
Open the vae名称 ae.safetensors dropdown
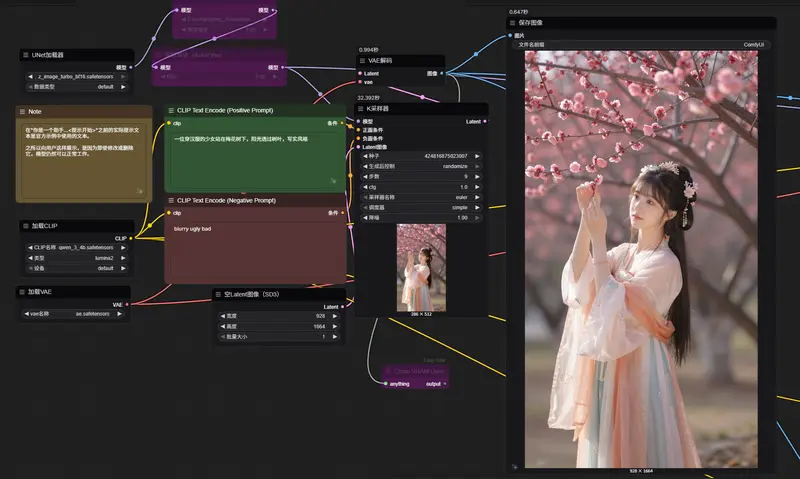coord(73,314)
